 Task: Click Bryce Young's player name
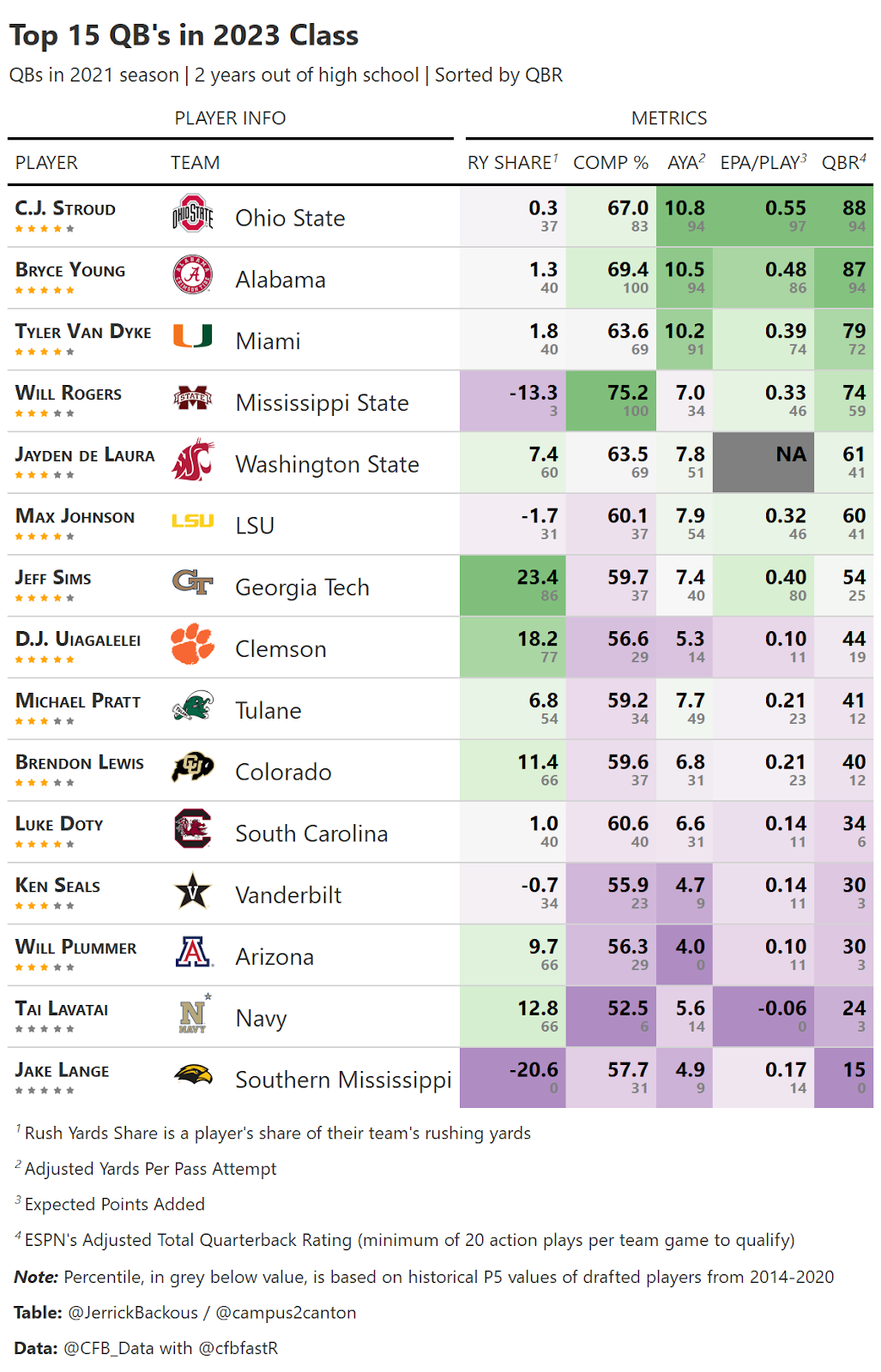[70, 270]
